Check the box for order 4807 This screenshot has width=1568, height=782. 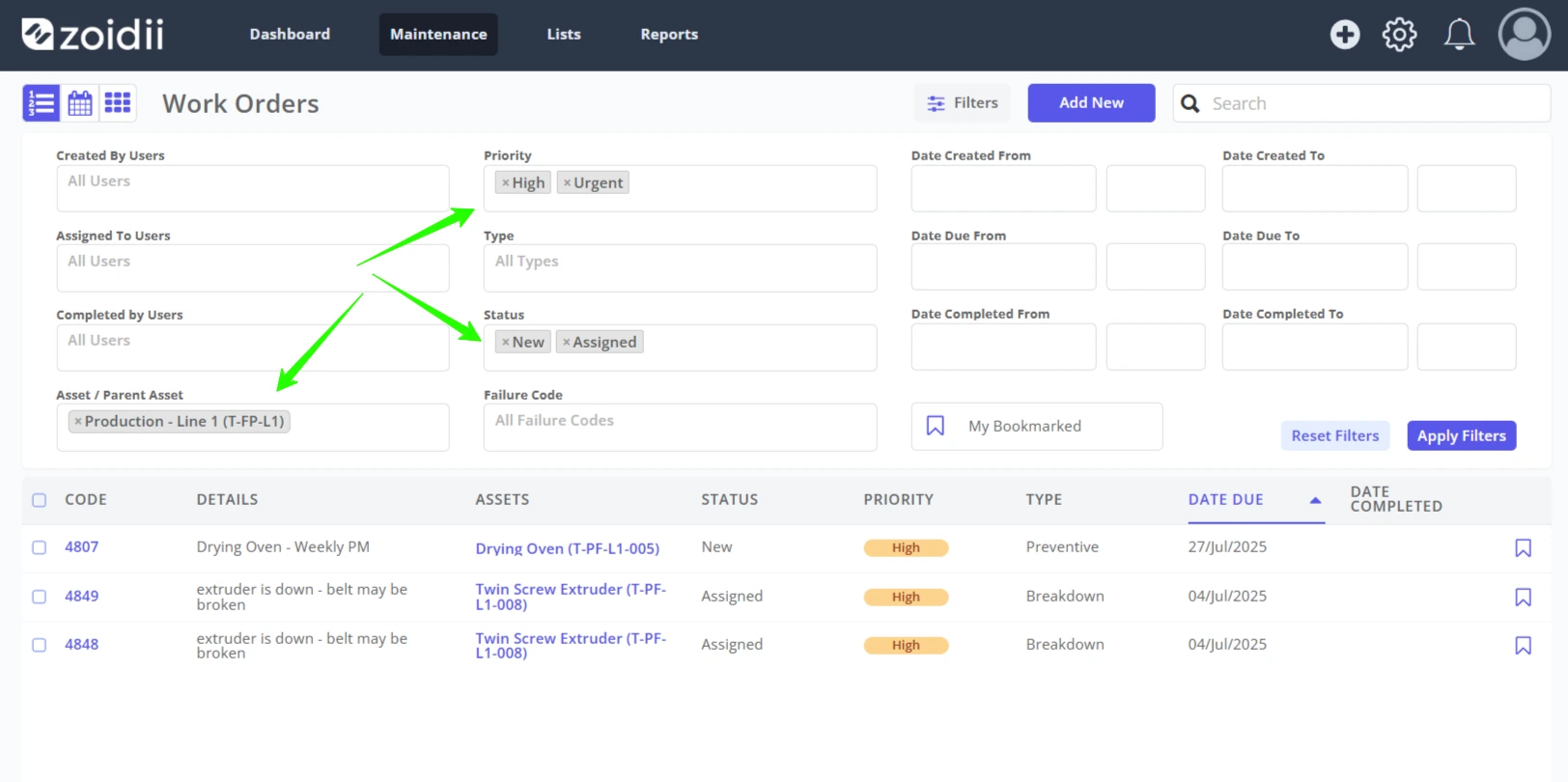40,547
